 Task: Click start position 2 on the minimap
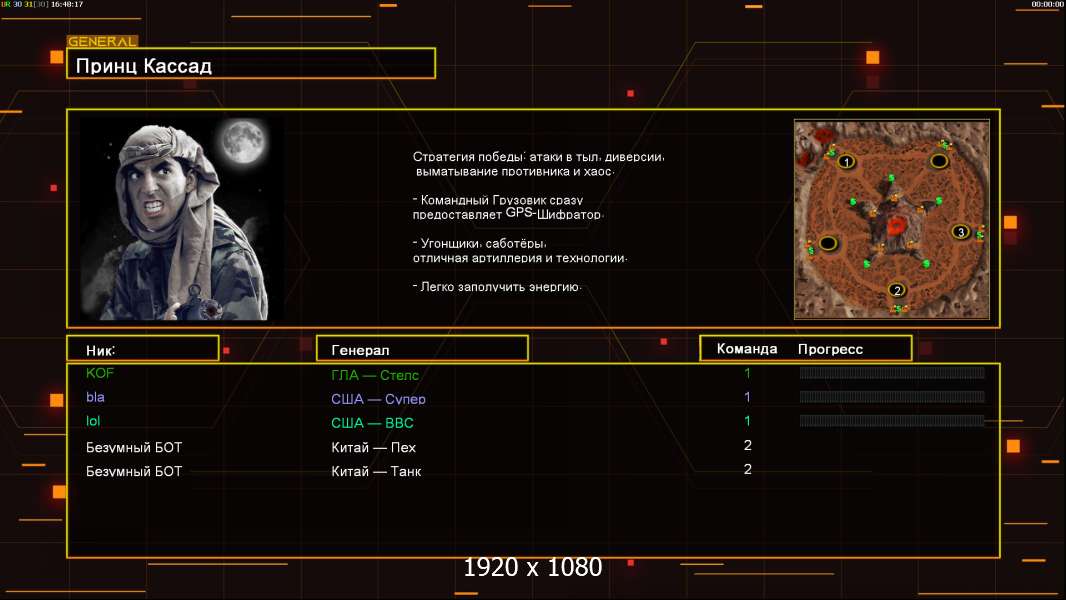pos(897,290)
